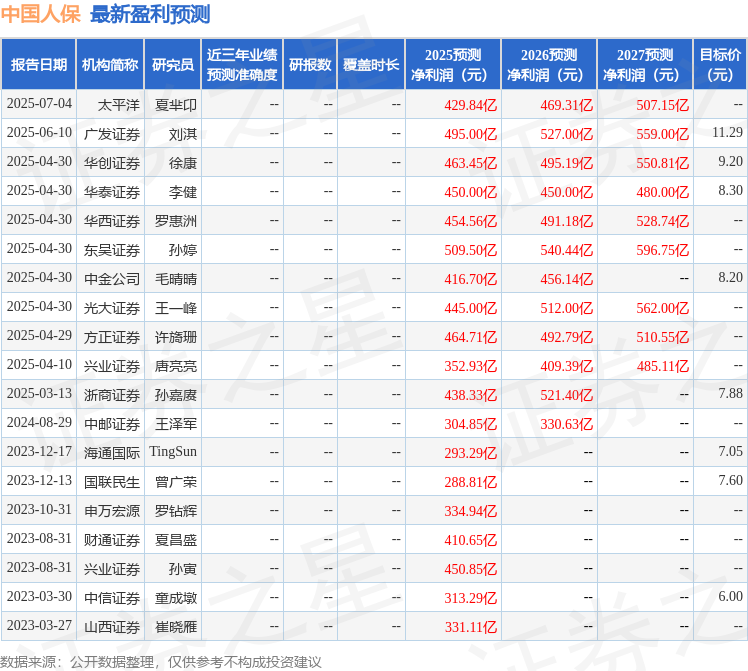Screen dimensions: 748x671
Task: Select the 450.85亿 profit value
Action: (x=470, y=569)
